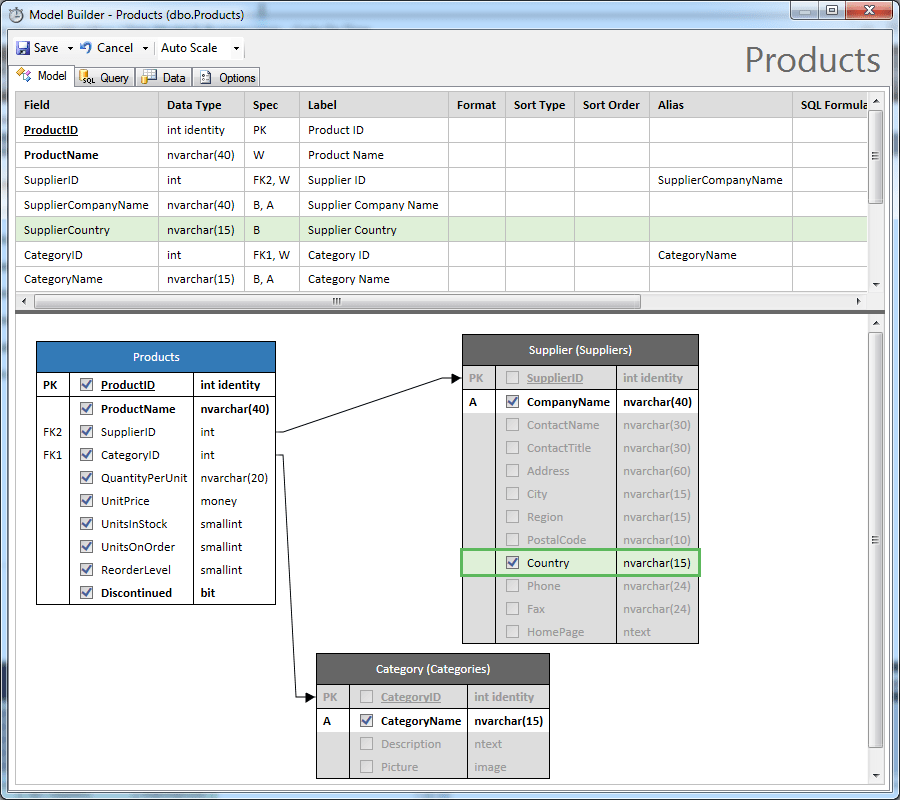Click the diagram vertical scrollbar thumb
Image resolution: width=900 pixels, height=800 pixels.
pyautogui.click(x=876, y=539)
